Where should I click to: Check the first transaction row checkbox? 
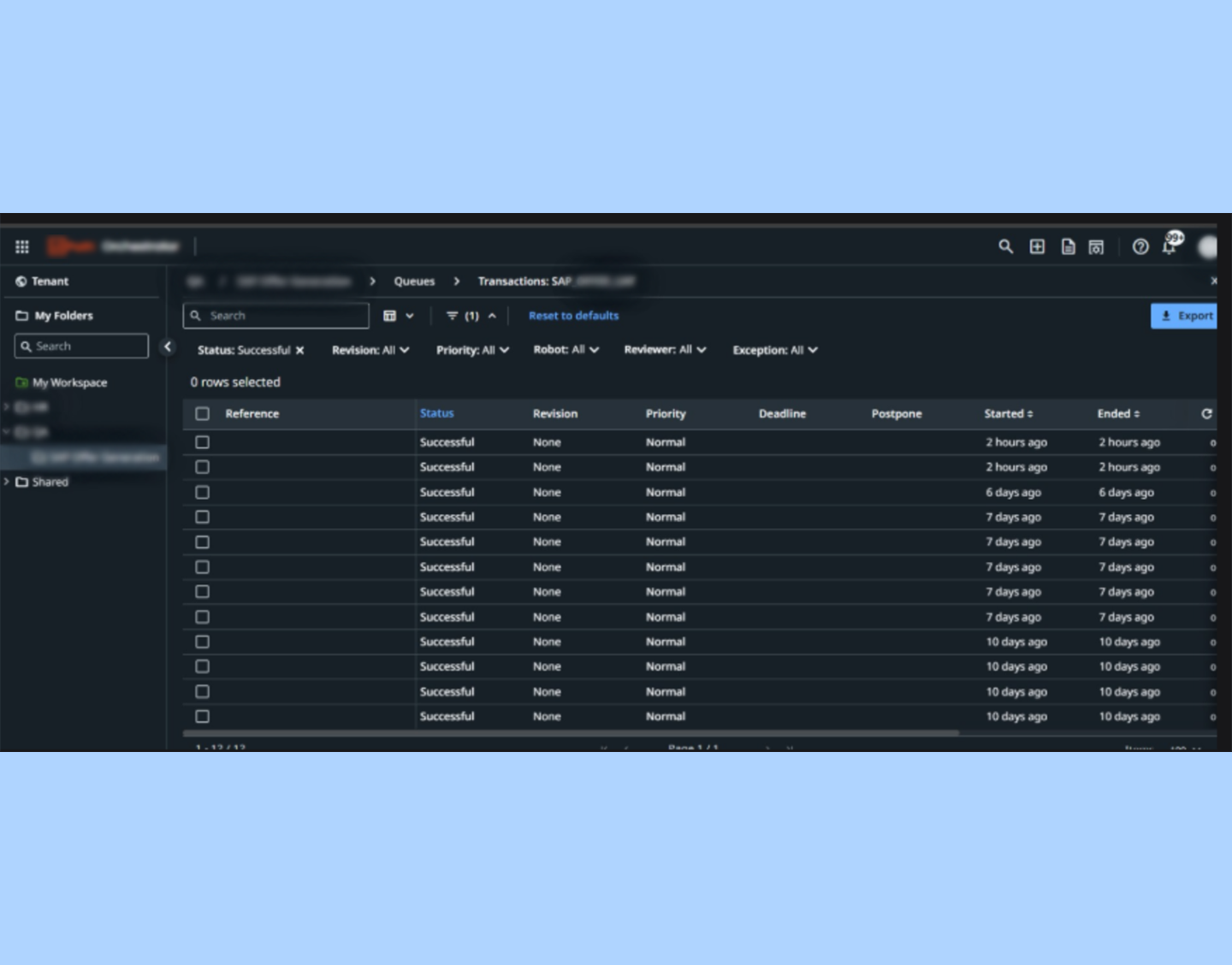(x=203, y=442)
